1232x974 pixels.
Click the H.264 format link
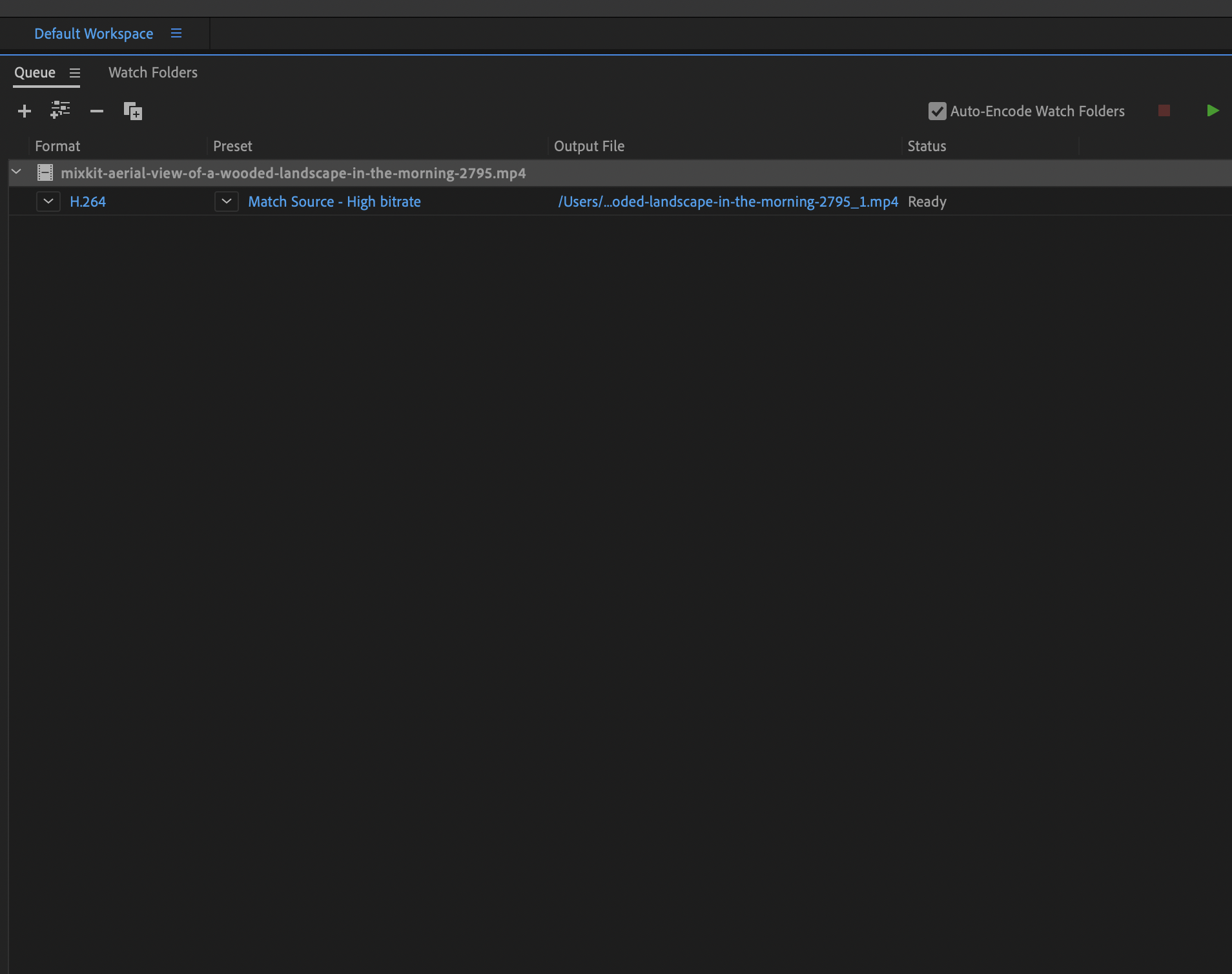[x=88, y=202]
